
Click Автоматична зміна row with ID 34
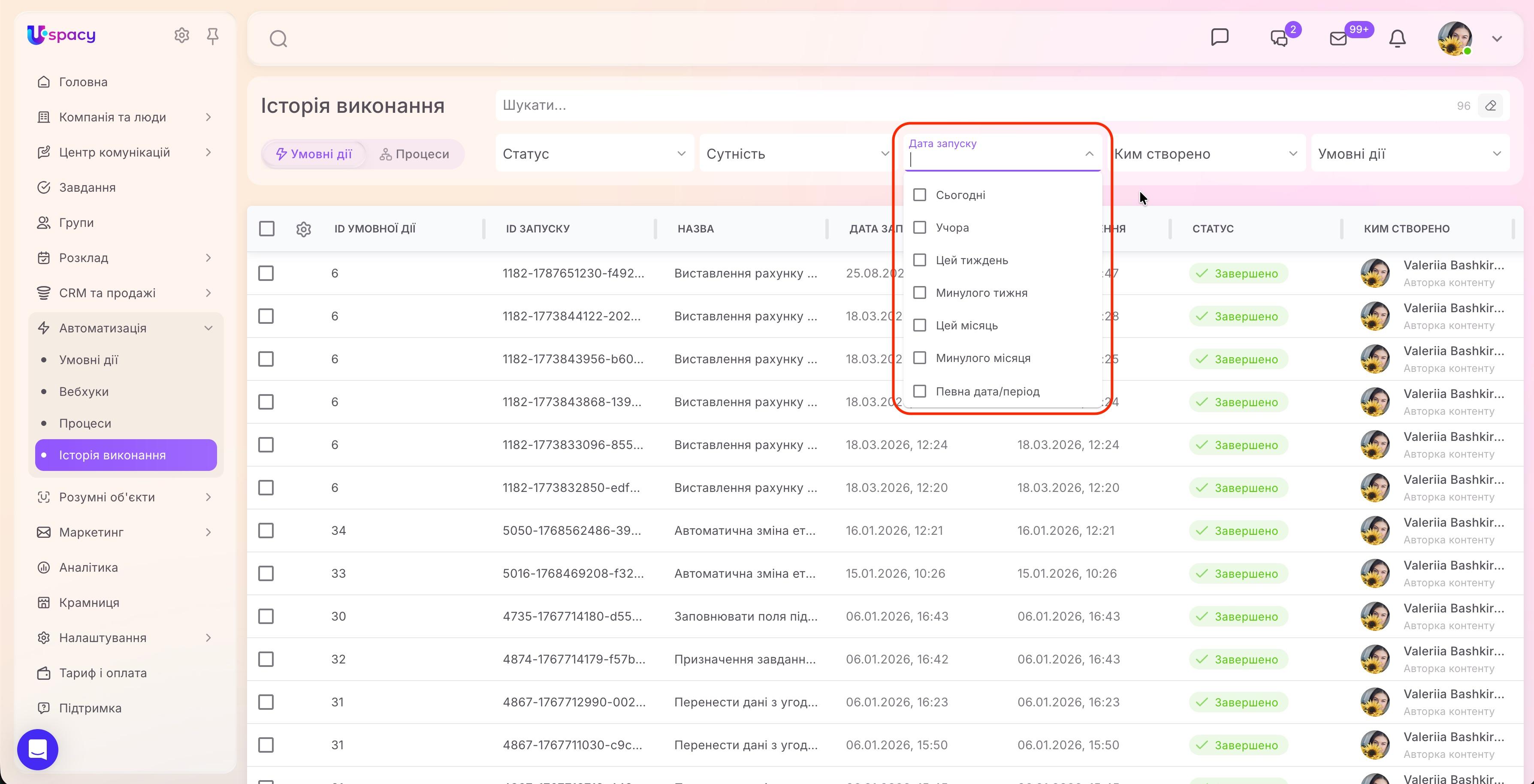pos(745,531)
